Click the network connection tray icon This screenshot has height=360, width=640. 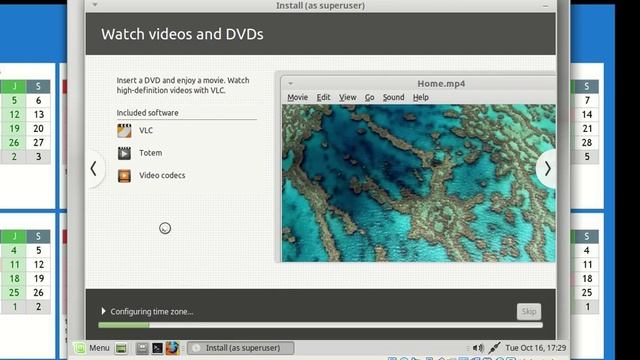click(494, 348)
